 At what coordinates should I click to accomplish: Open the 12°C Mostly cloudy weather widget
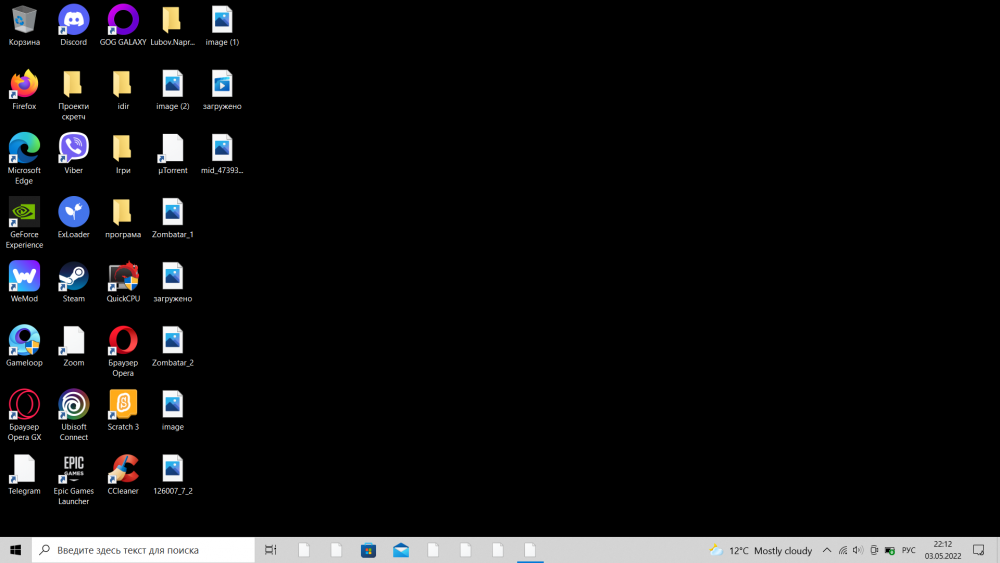(x=761, y=550)
